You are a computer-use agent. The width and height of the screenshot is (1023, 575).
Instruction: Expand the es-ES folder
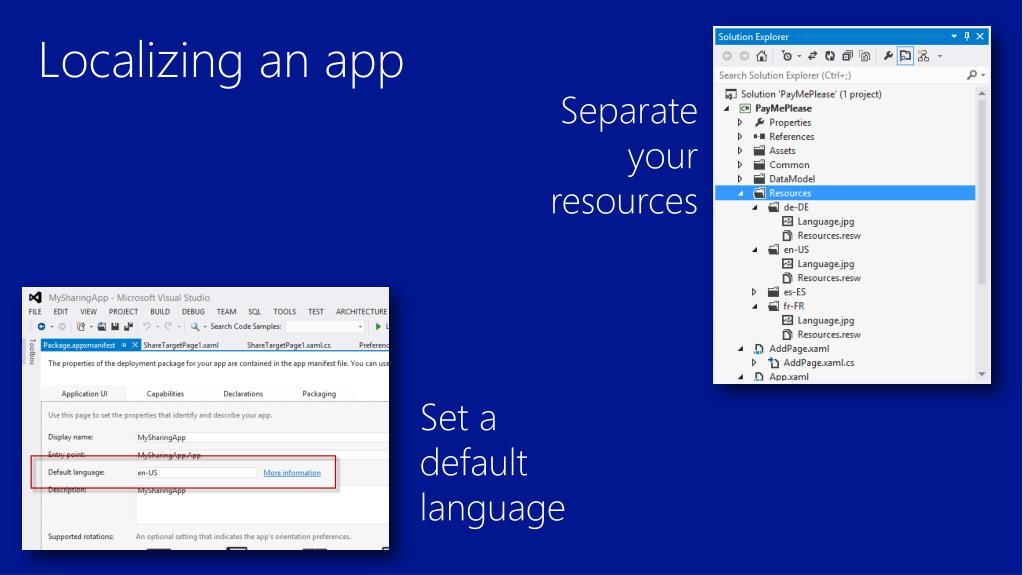point(755,292)
